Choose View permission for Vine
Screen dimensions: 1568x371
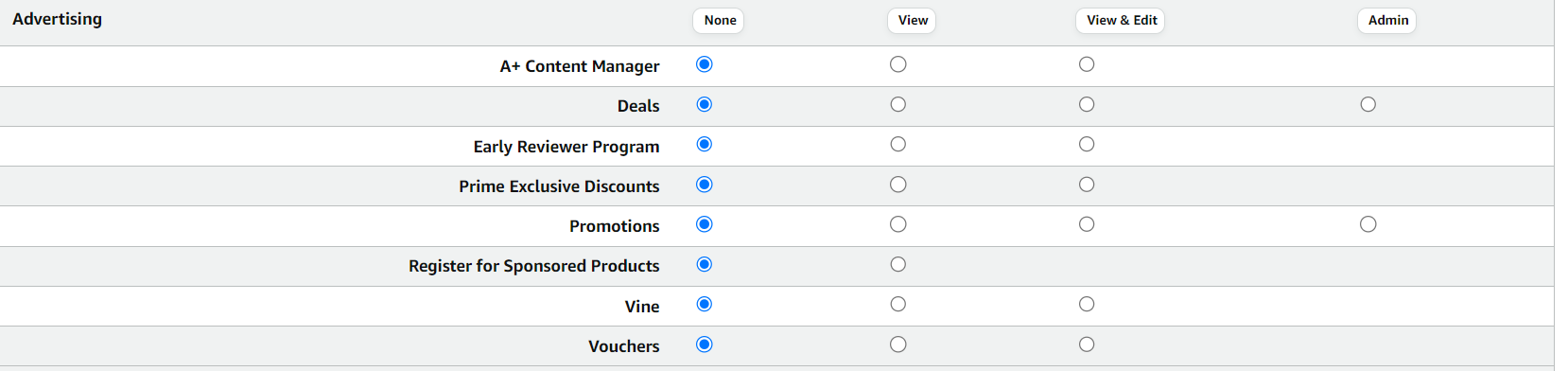click(898, 304)
